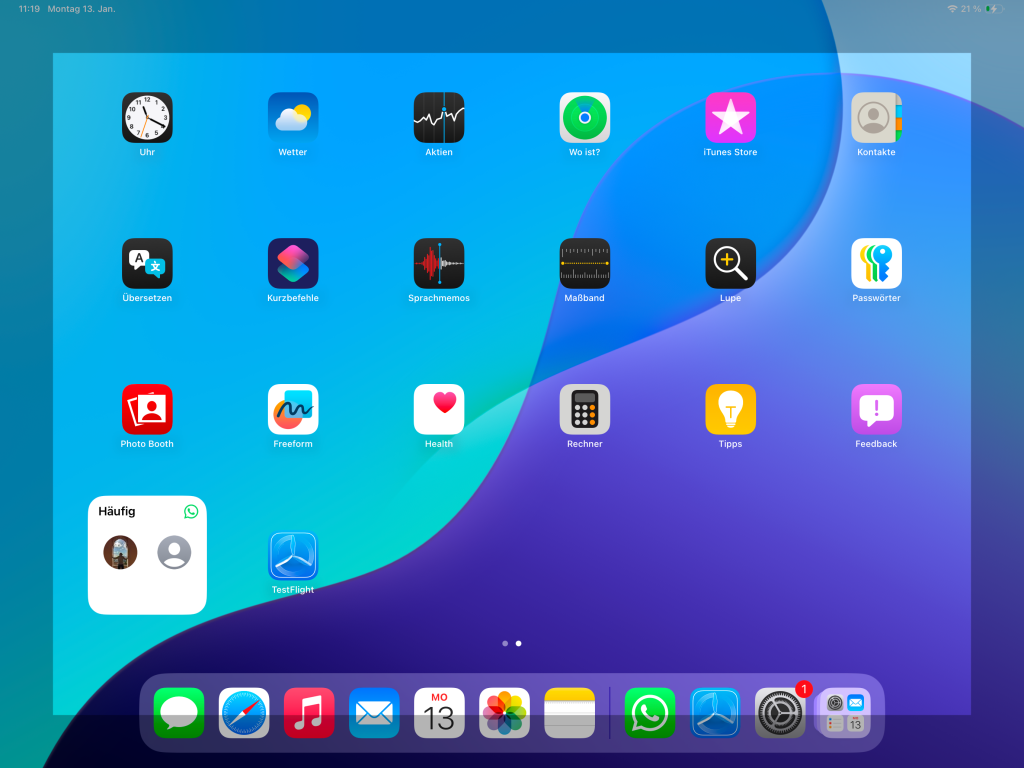Switch to the first home screen page dot

click(x=505, y=643)
